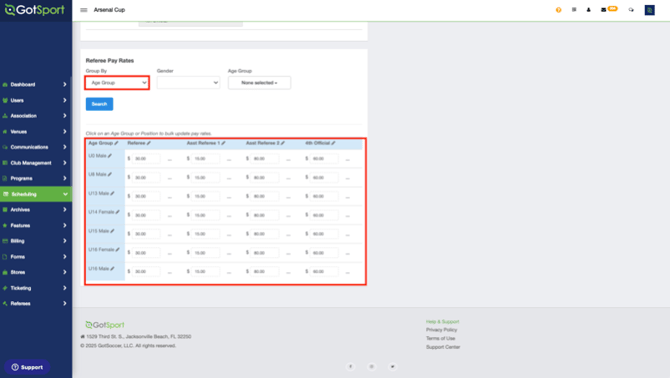Click pencil icon for U16 Male row
The height and width of the screenshot is (378, 670).
112,269
